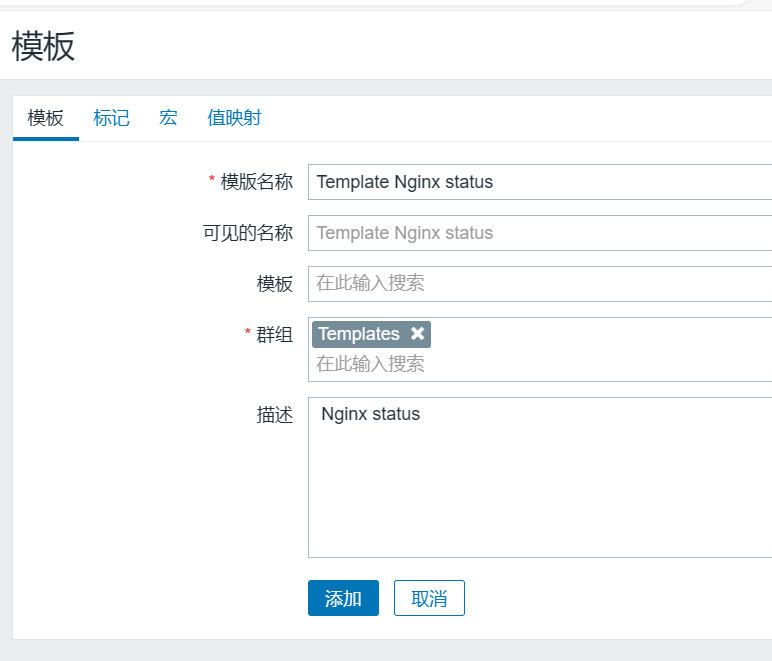Image resolution: width=772 pixels, height=661 pixels.
Task: Click the 模板 page heading
Action: pyautogui.click(x=43, y=46)
